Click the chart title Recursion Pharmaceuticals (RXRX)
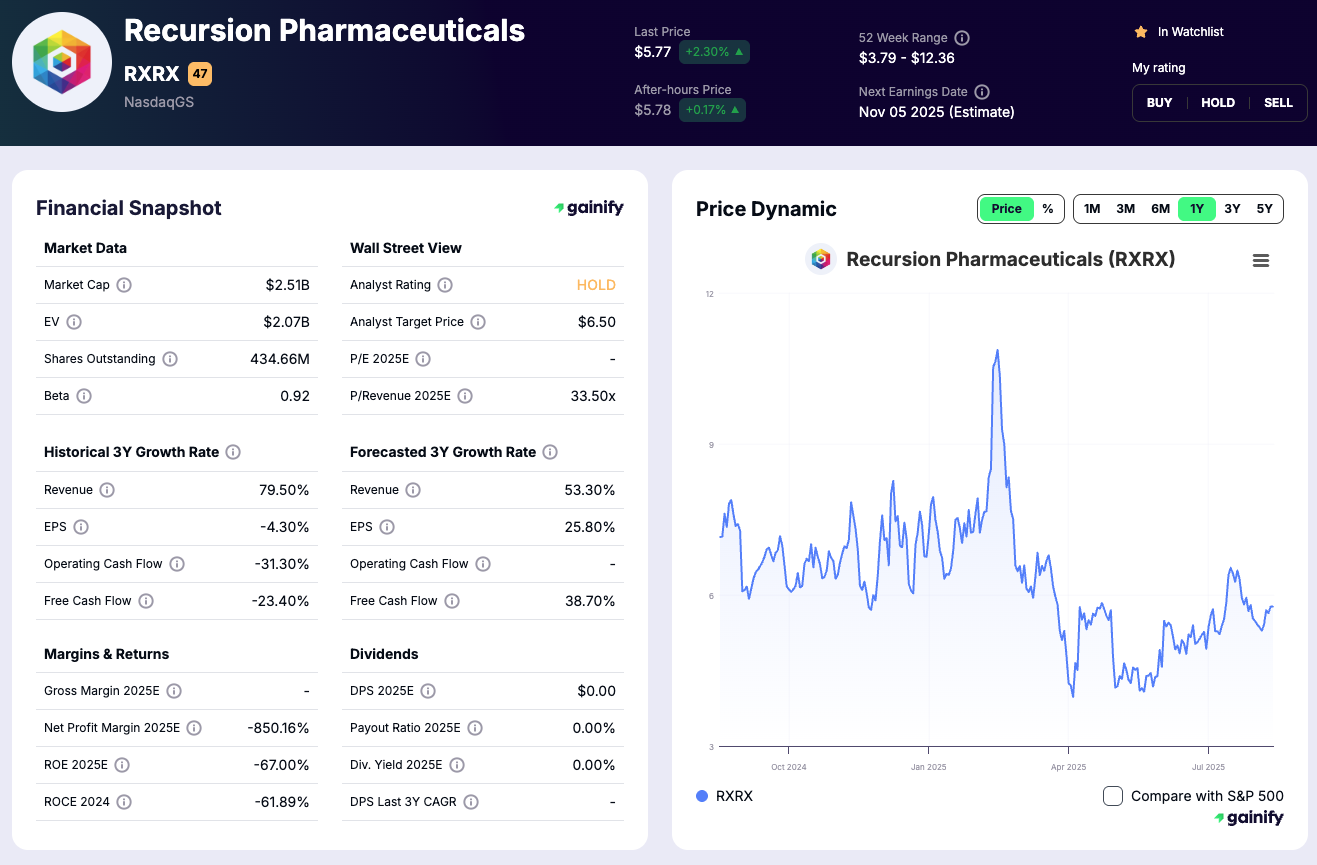Screen dimensions: 1317x865 (x=1011, y=260)
